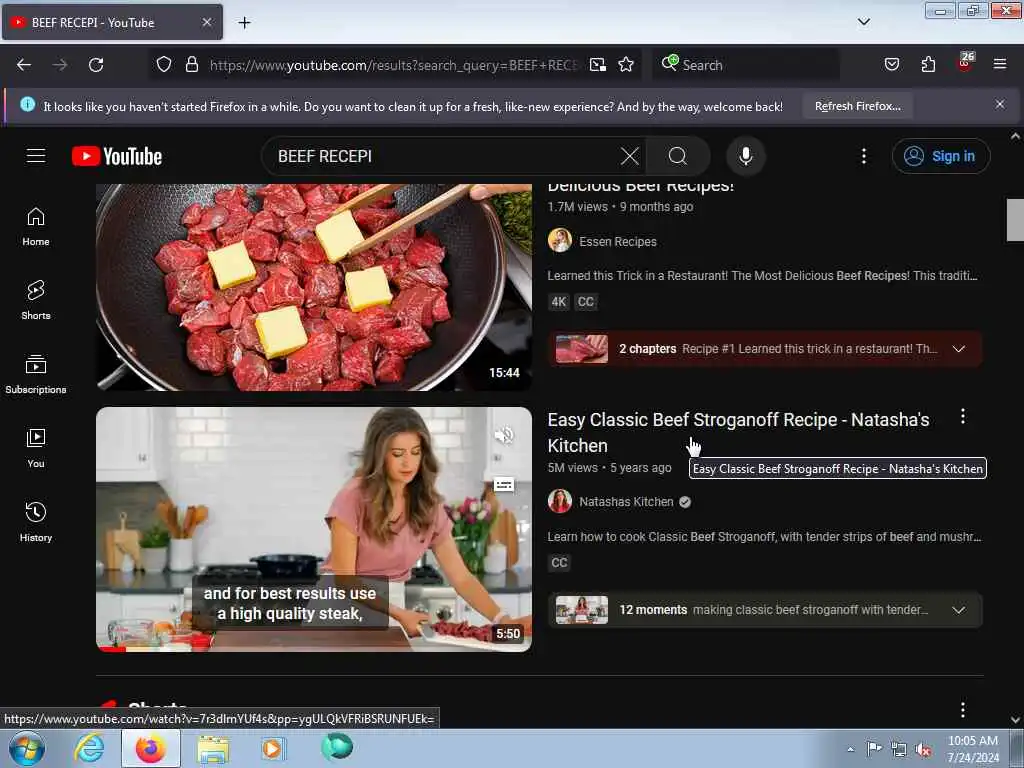Click the Action Center flag tray icon

pos(874,749)
